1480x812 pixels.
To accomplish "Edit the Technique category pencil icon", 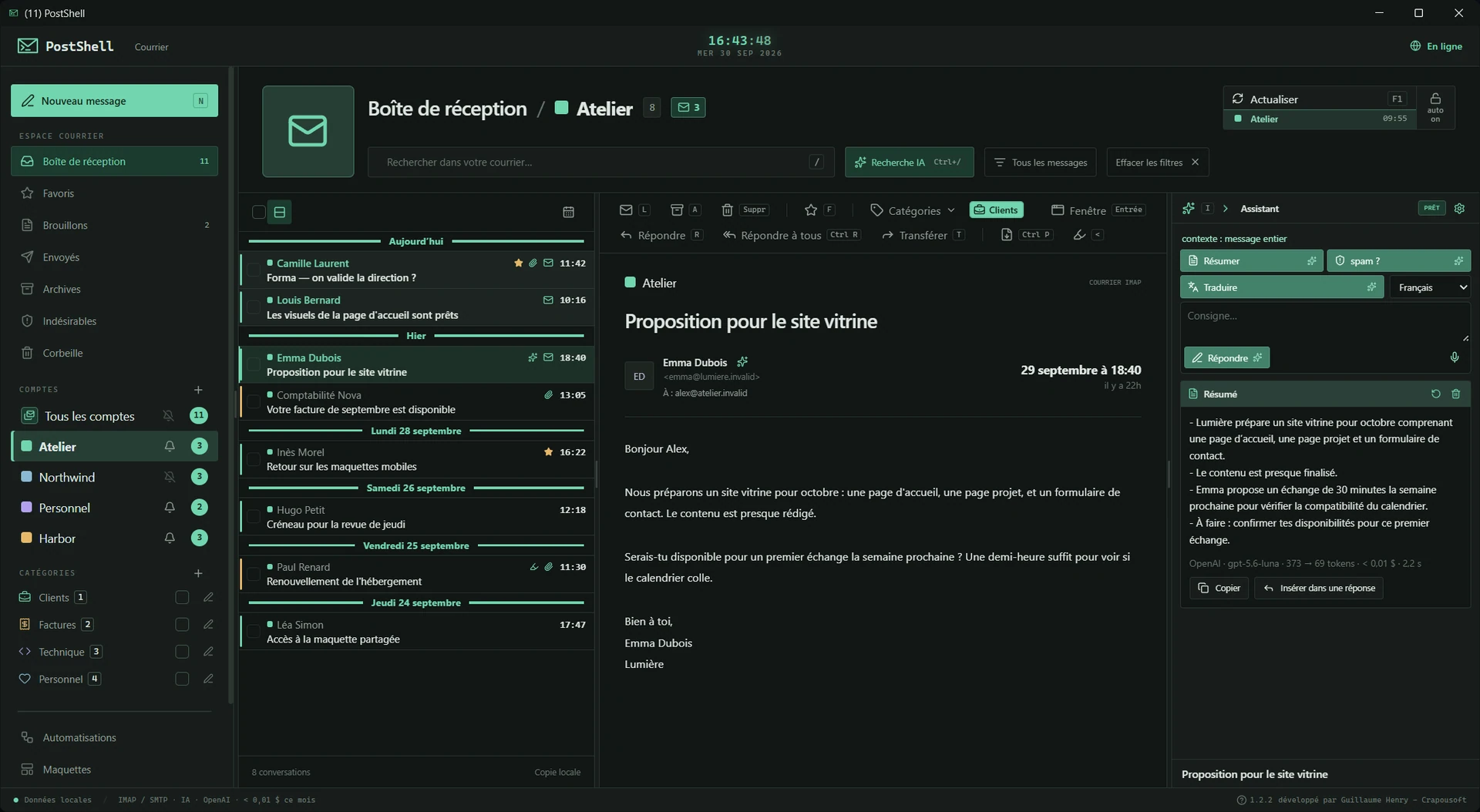I will [x=208, y=652].
